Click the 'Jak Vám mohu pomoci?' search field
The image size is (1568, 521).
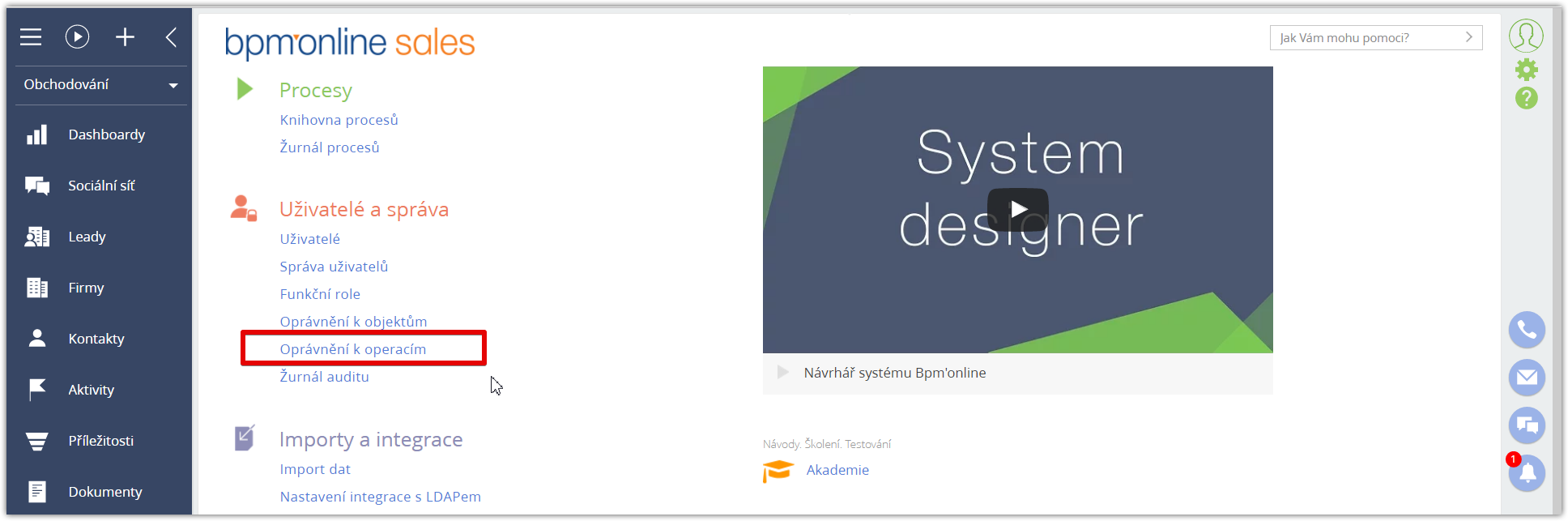(1376, 38)
